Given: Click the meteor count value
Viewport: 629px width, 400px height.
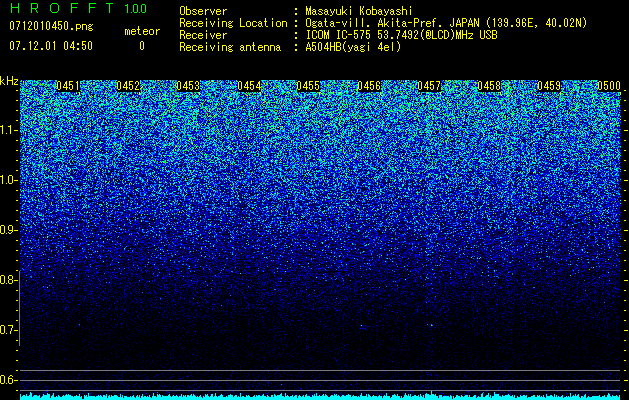Looking at the screenshot, I should 142,46.
